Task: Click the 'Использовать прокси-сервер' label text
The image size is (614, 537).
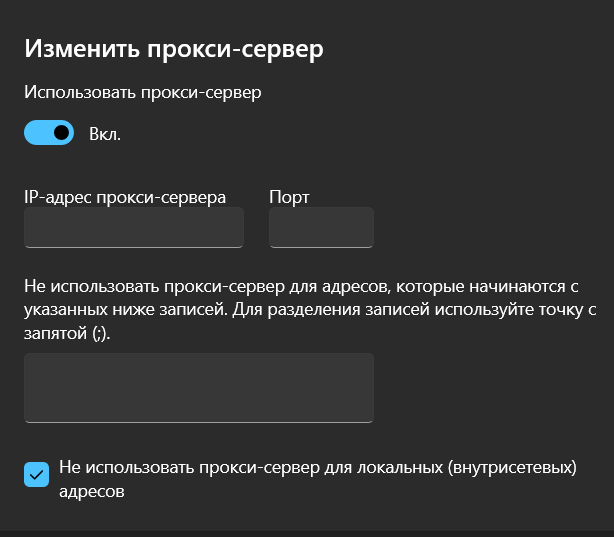Action: point(142,93)
